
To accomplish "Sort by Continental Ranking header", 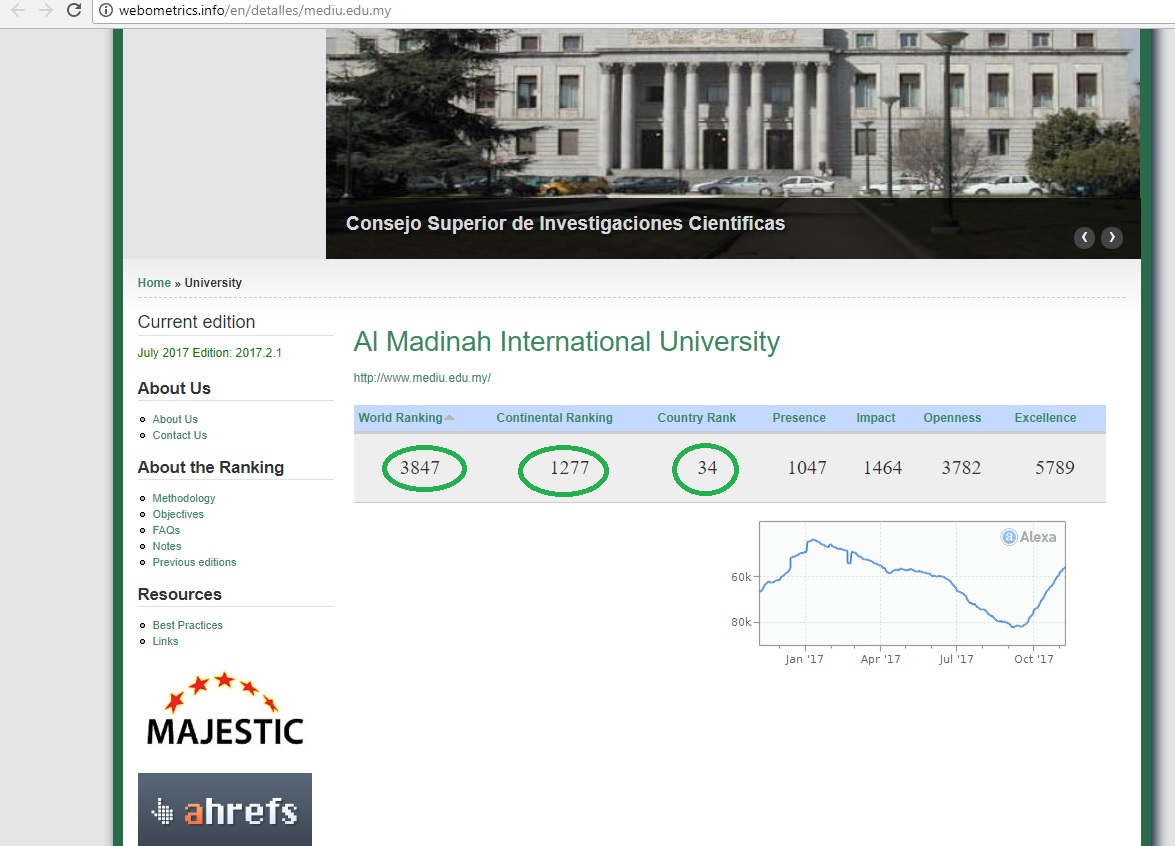I will pos(554,418).
